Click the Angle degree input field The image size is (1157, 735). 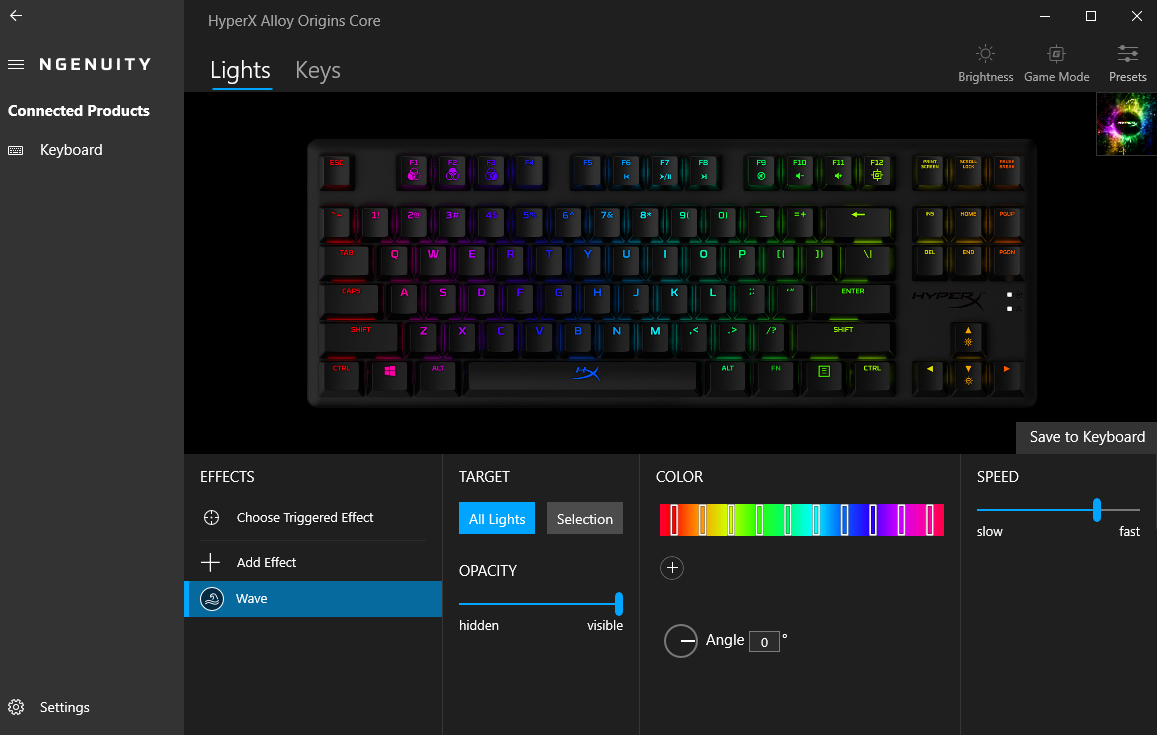[x=764, y=642]
